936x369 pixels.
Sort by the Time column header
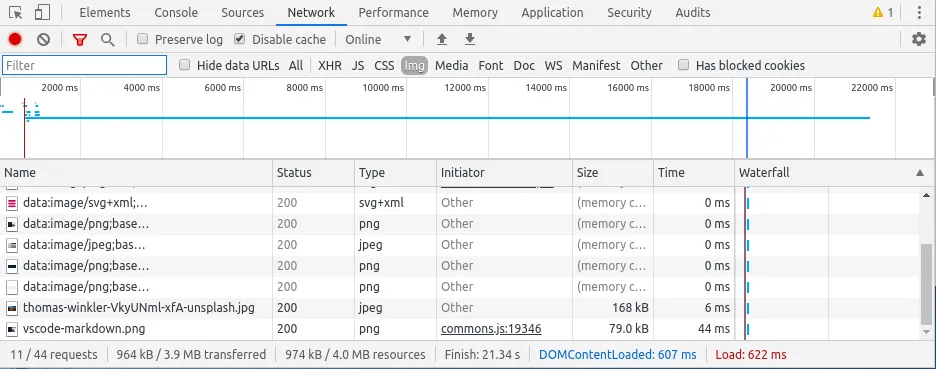click(694, 173)
